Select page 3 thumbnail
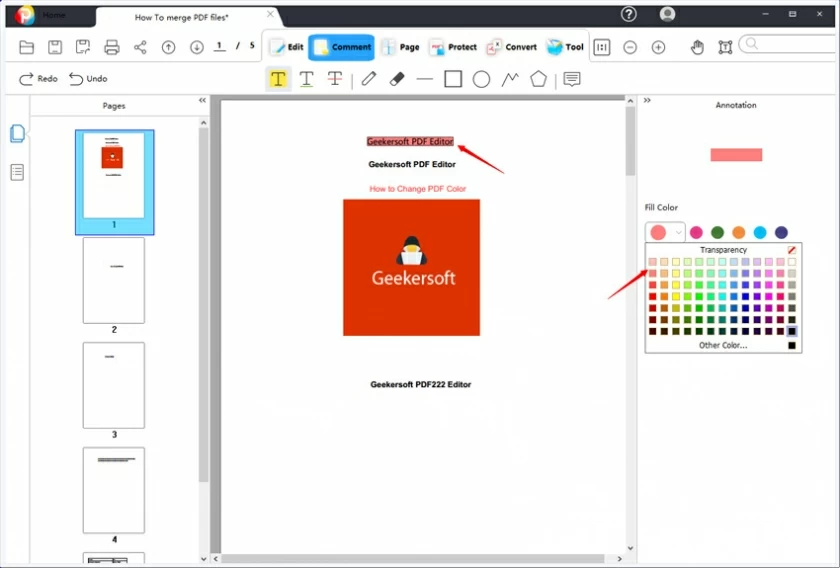Viewport: 840px width, 568px height. coord(114,385)
